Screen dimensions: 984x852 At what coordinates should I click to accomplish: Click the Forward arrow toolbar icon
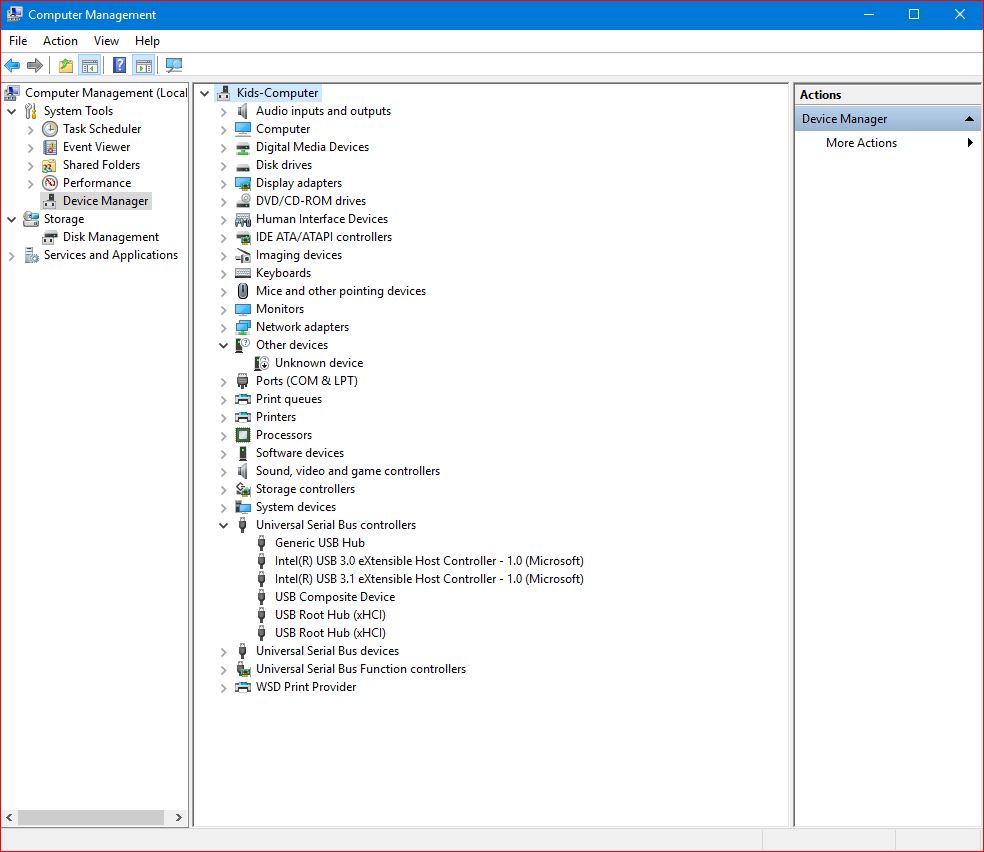[35, 65]
